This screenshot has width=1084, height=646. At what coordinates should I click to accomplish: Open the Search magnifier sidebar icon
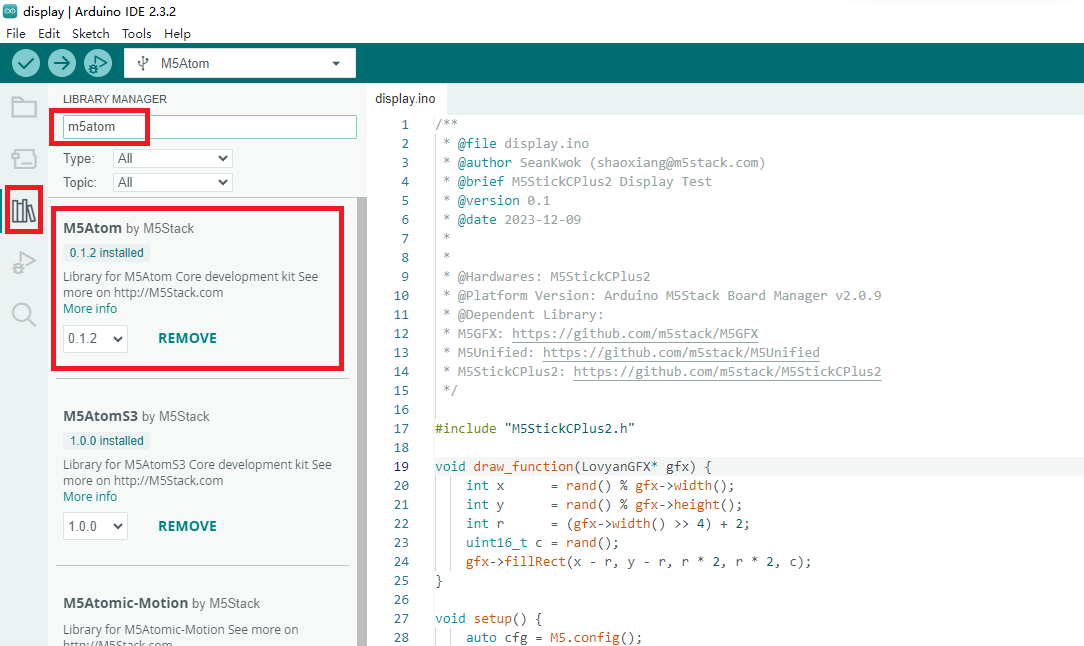click(x=24, y=315)
